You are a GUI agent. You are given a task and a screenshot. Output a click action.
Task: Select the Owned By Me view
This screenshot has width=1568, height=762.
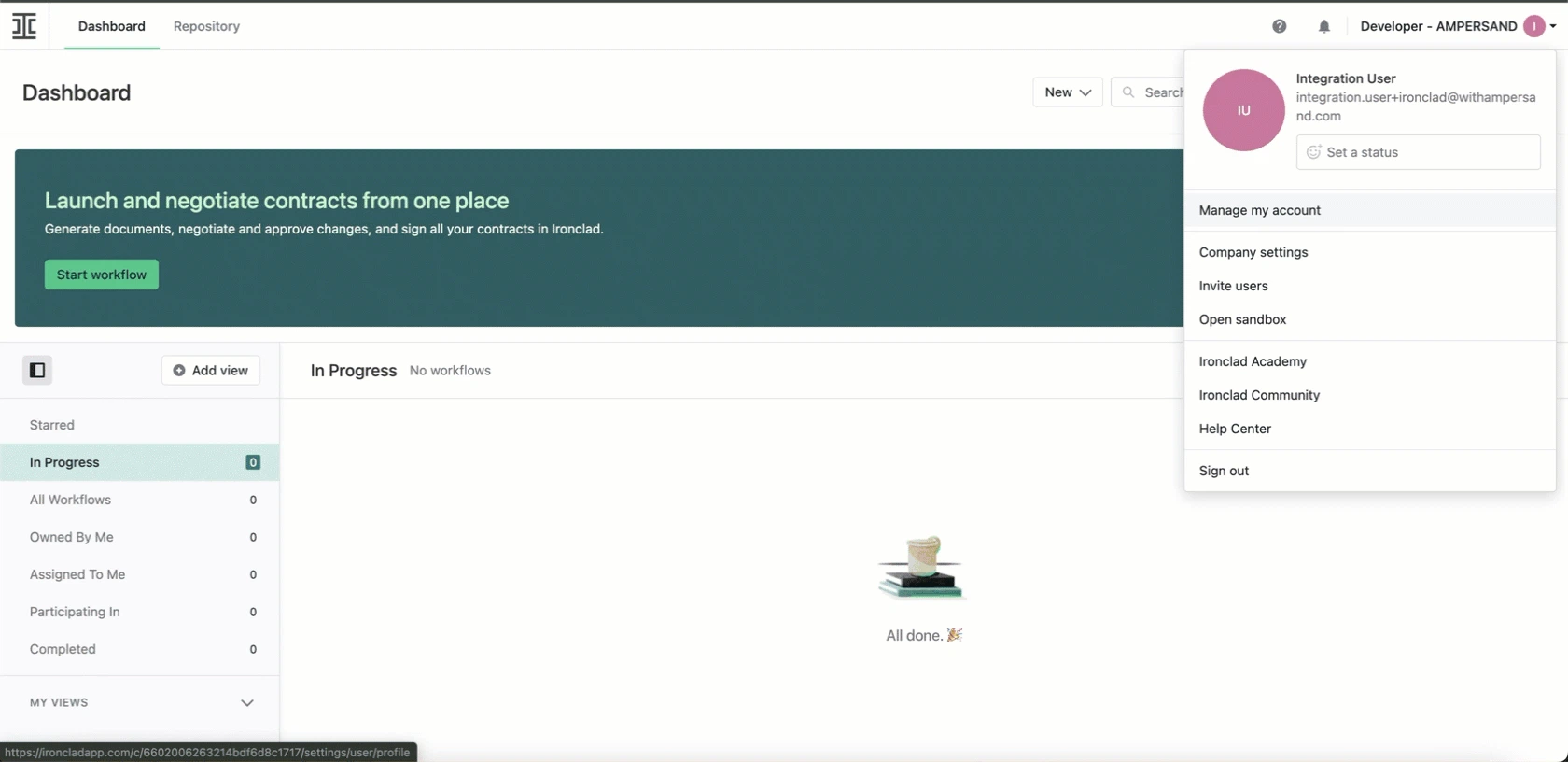tap(140, 537)
